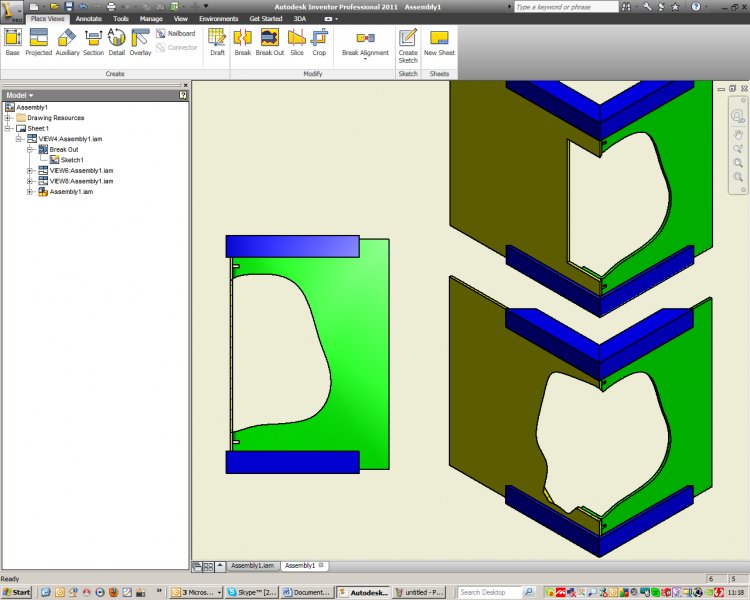Expand the Drawing Resources folder

[x=8, y=118]
